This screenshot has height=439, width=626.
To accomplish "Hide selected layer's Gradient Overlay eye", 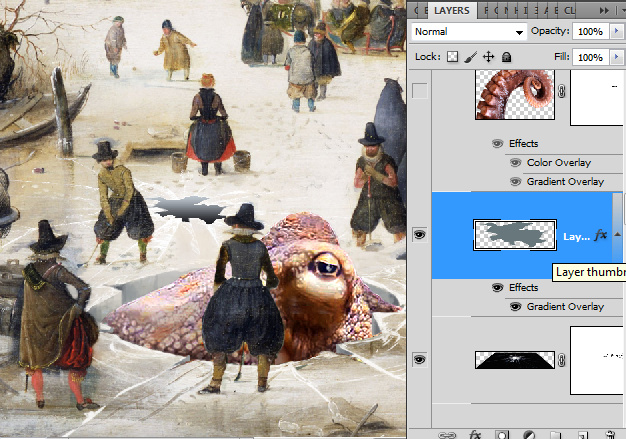I will pos(515,307).
